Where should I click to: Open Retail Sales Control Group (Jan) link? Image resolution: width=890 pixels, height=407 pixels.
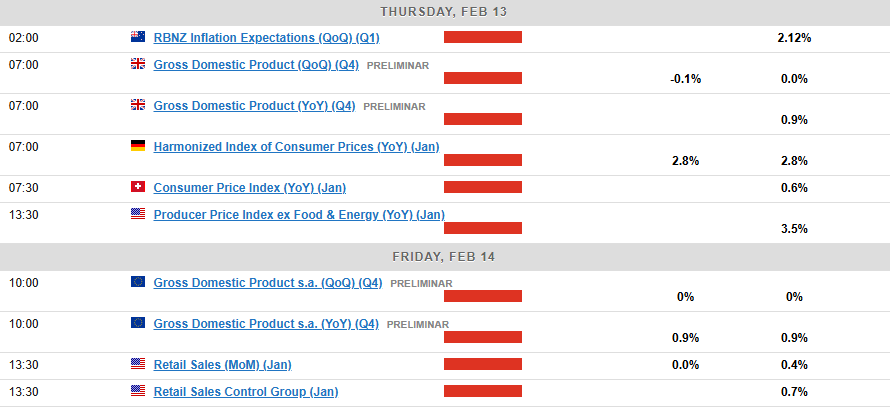(246, 392)
